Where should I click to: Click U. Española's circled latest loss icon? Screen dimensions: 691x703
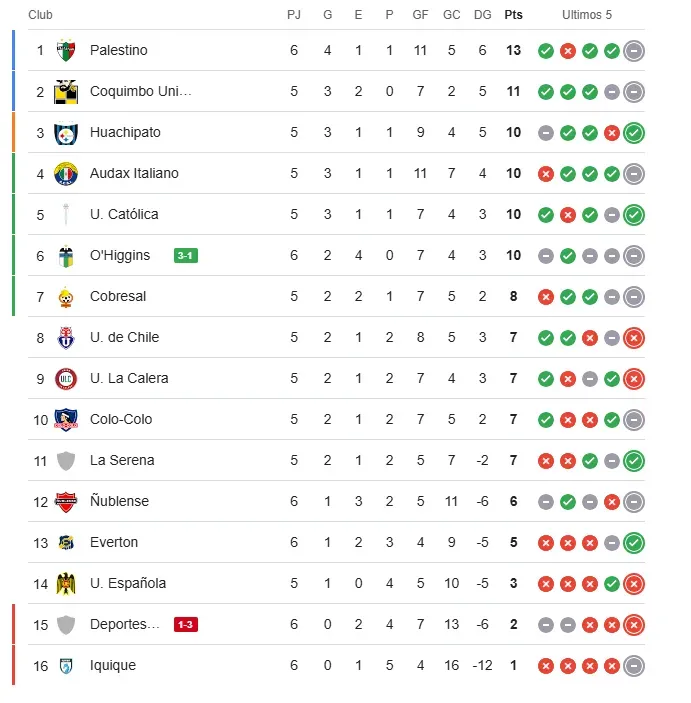pyautogui.click(x=633, y=583)
